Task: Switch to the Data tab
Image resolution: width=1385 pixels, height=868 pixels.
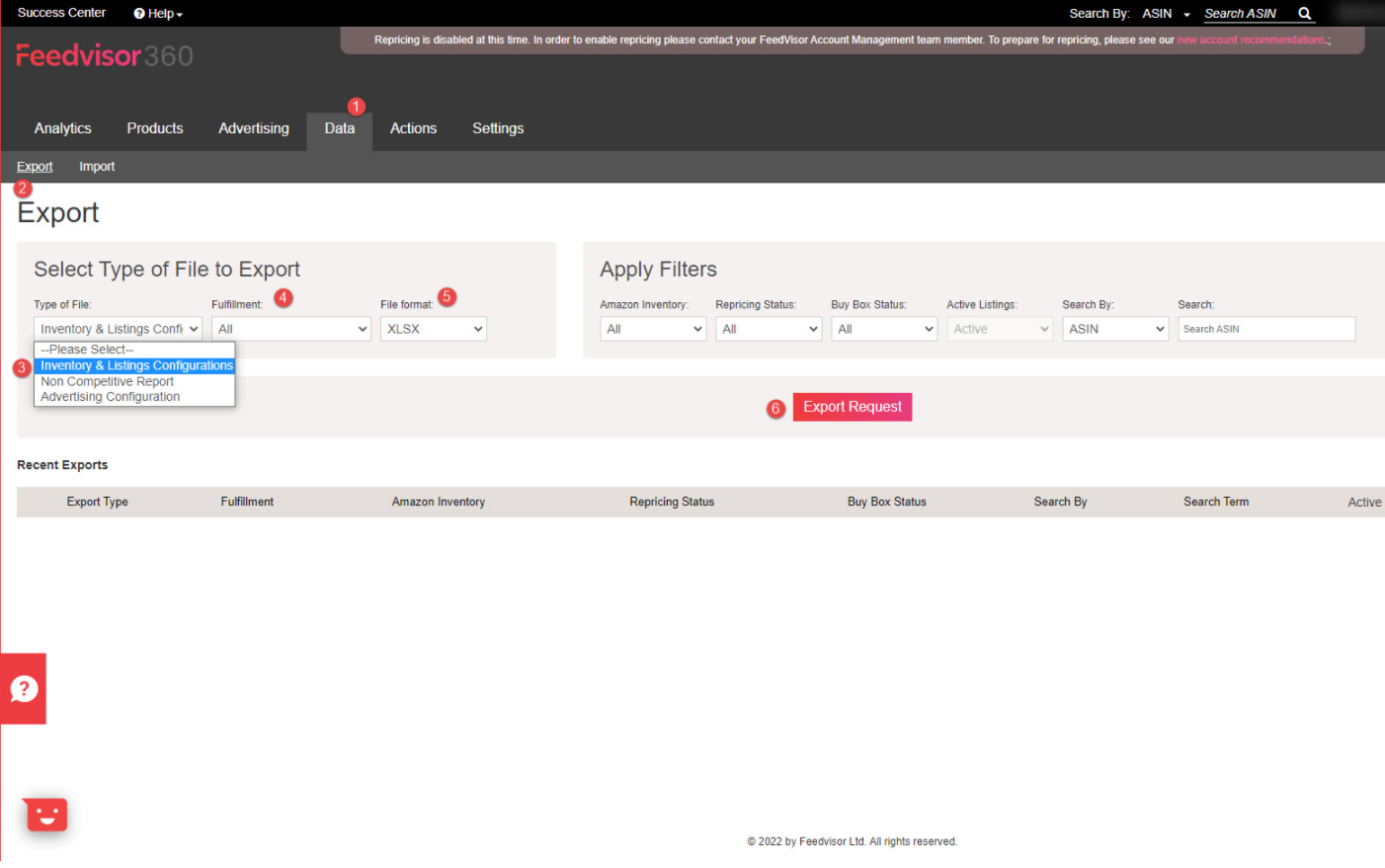Action: (340, 129)
